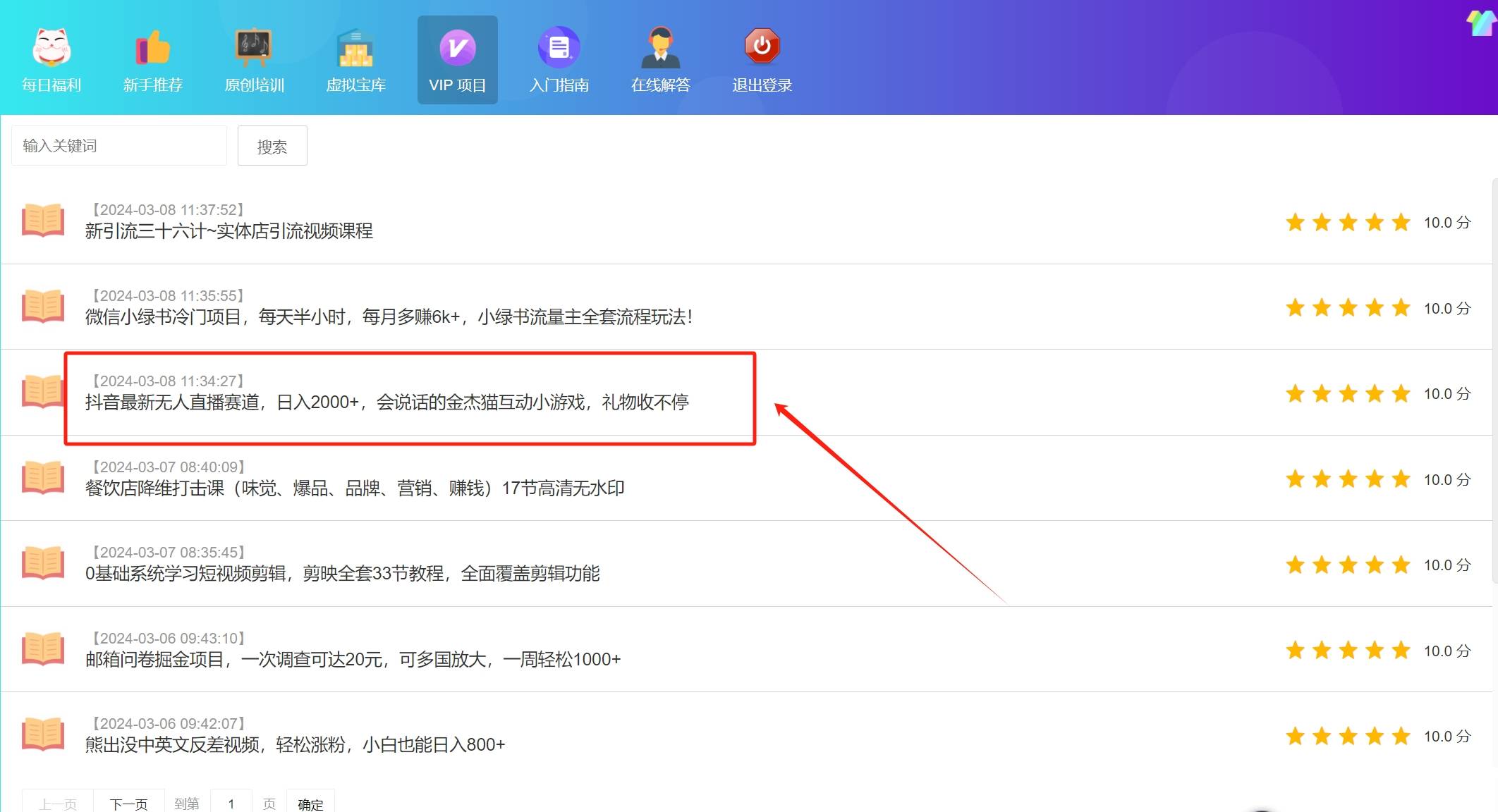Click the 退出登录 power icon
Screen dimensions: 1498x812
point(762,47)
